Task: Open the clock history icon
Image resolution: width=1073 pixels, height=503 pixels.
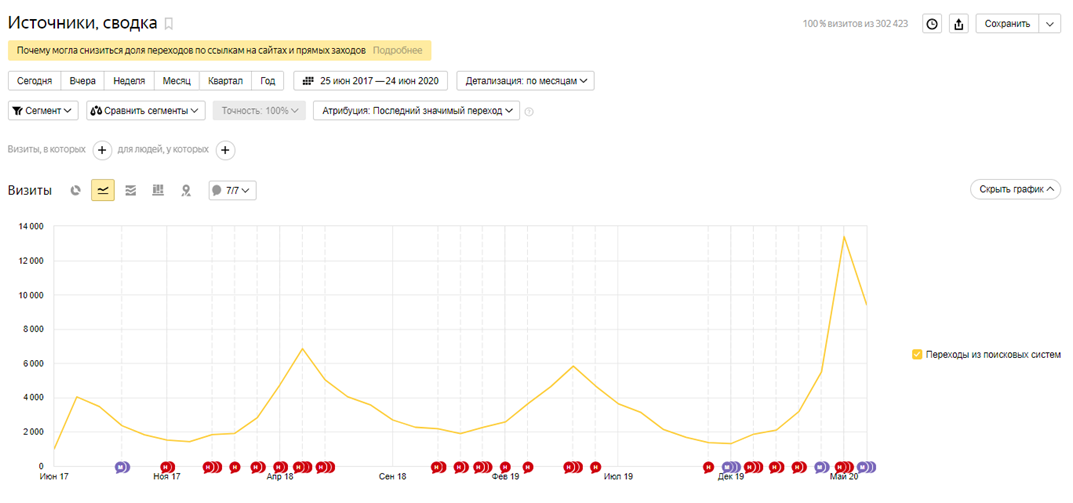Action: pyautogui.click(x=931, y=24)
